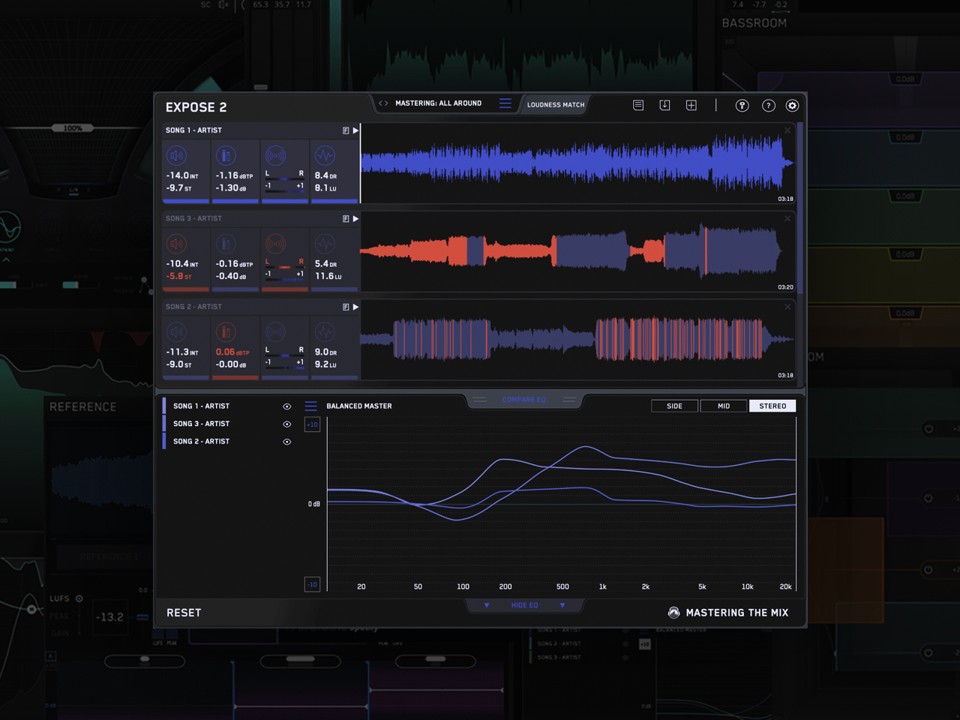Switch EQ view to Stereo
Image resolution: width=960 pixels, height=720 pixels.
773,406
